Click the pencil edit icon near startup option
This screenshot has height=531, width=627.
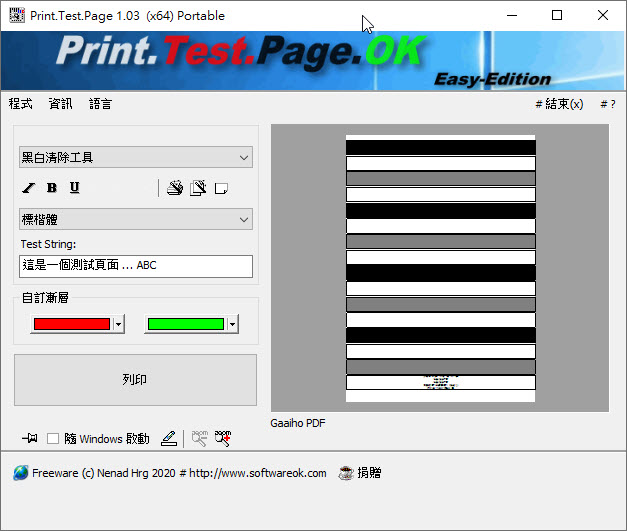pyautogui.click(x=169, y=438)
